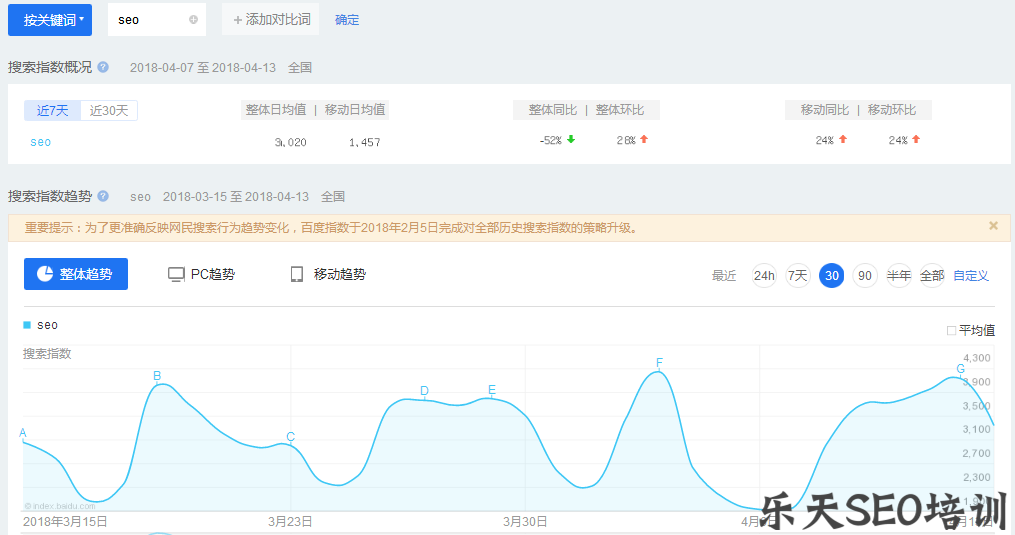Click the 3月30日 axis label

coord(525,521)
